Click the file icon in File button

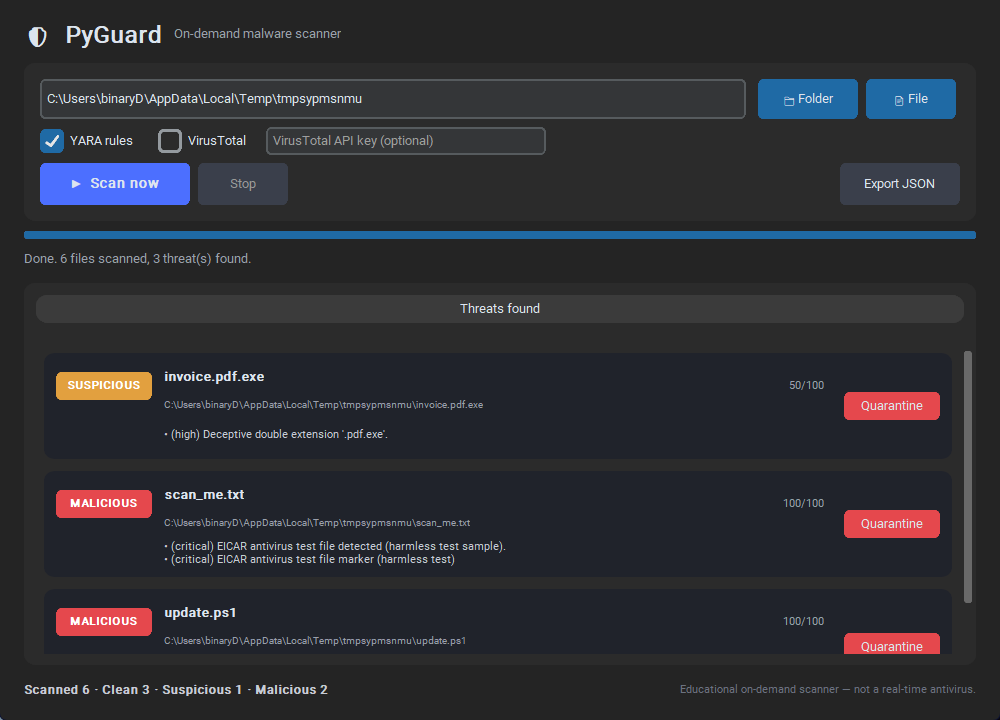pyautogui.click(x=899, y=101)
